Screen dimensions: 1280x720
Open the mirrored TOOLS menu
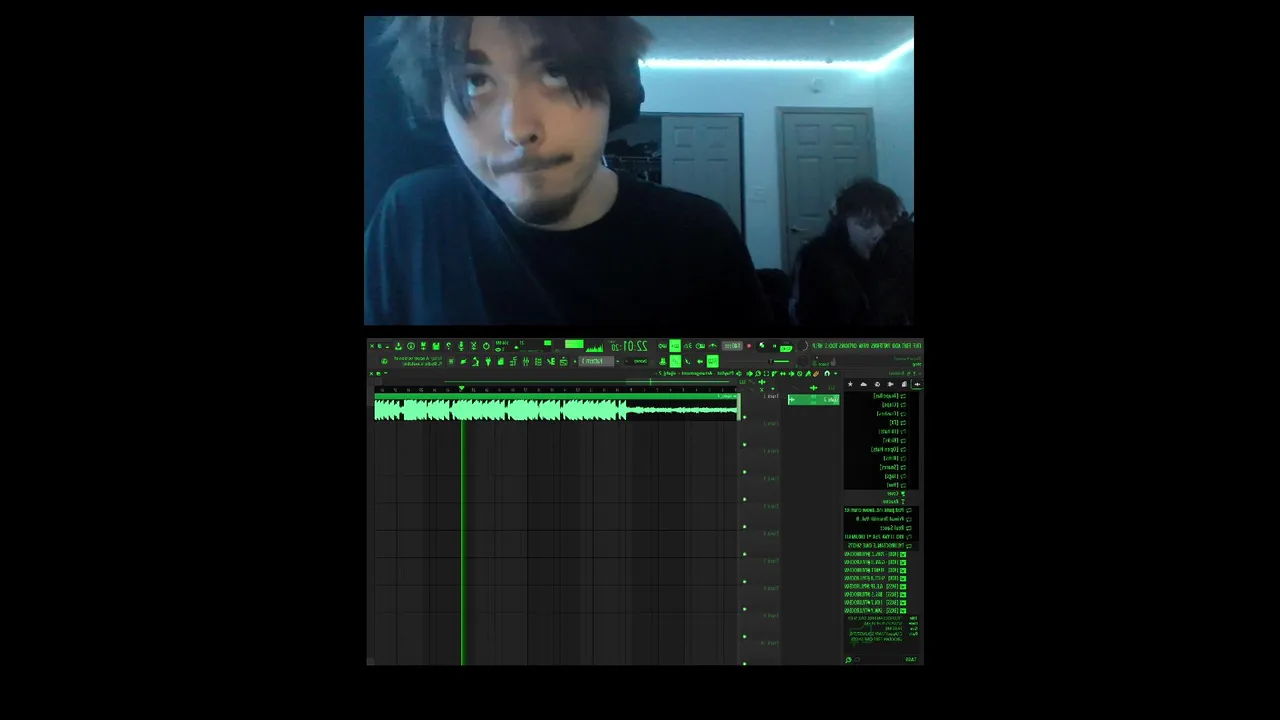coord(831,346)
